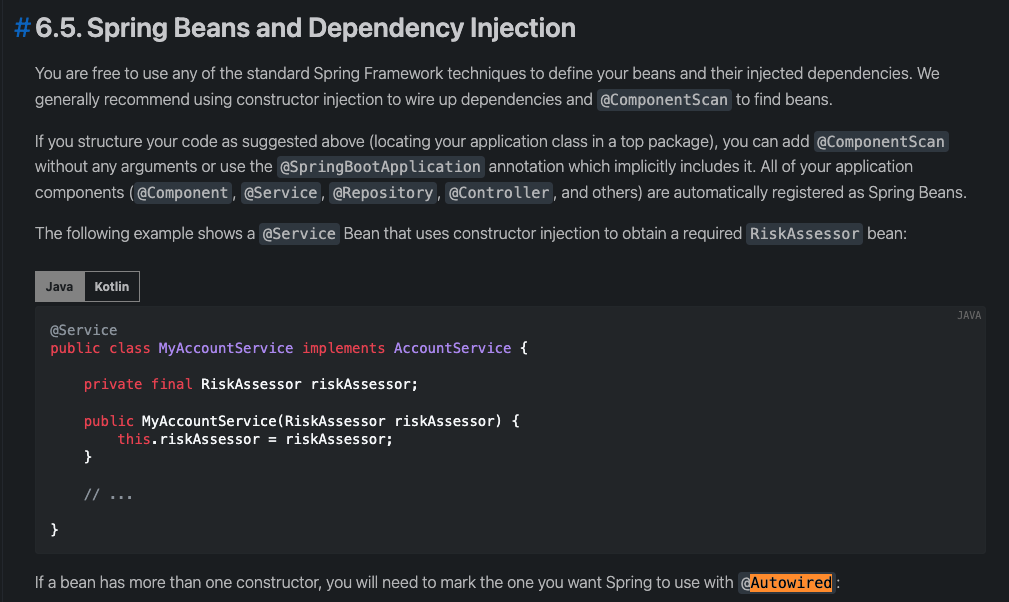Click the 'private final' field declaration line
This screenshot has height=602, width=1009.
pos(251,385)
